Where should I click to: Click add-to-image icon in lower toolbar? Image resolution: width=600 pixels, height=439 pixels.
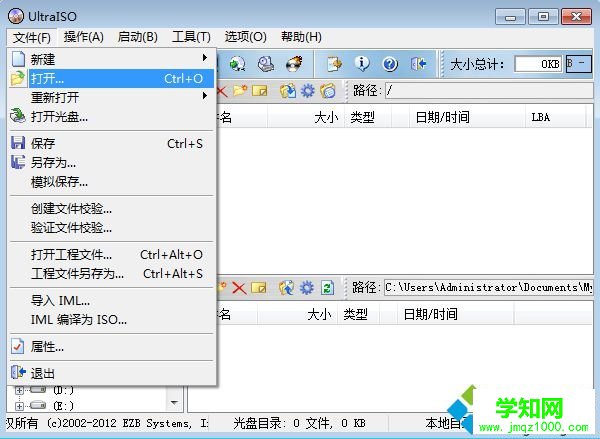tap(287, 288)
